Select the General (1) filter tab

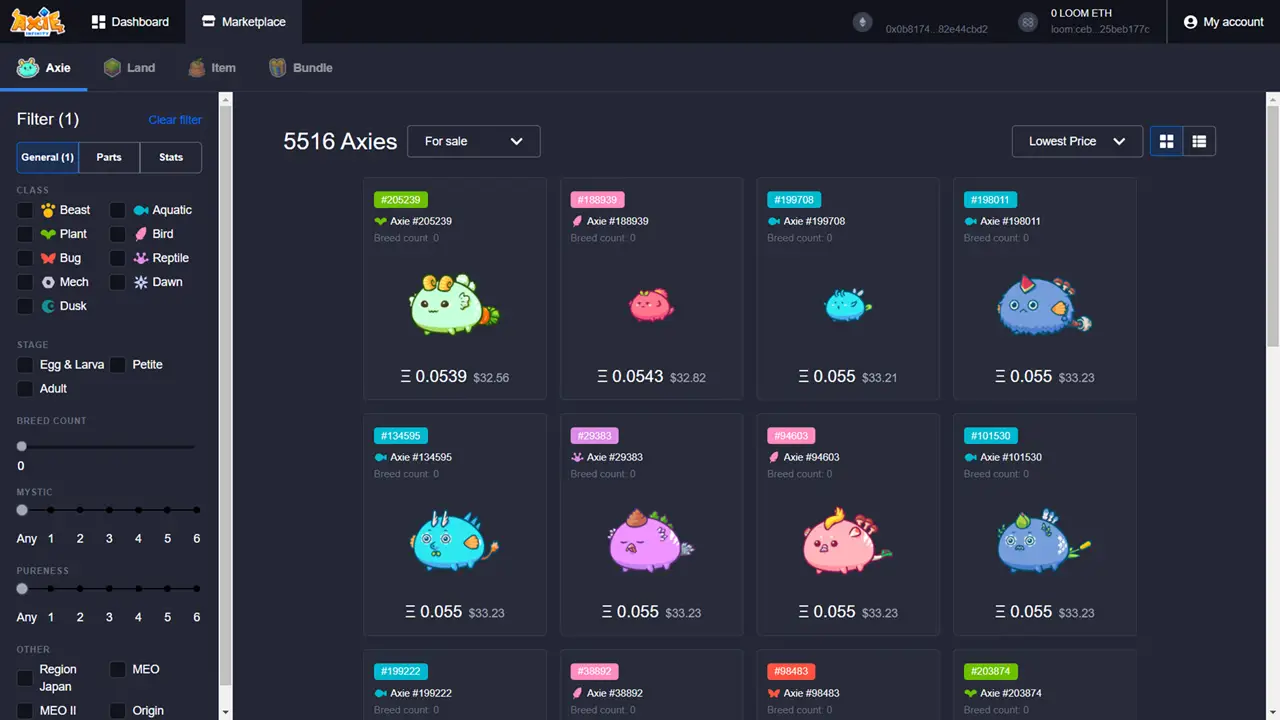48,157
